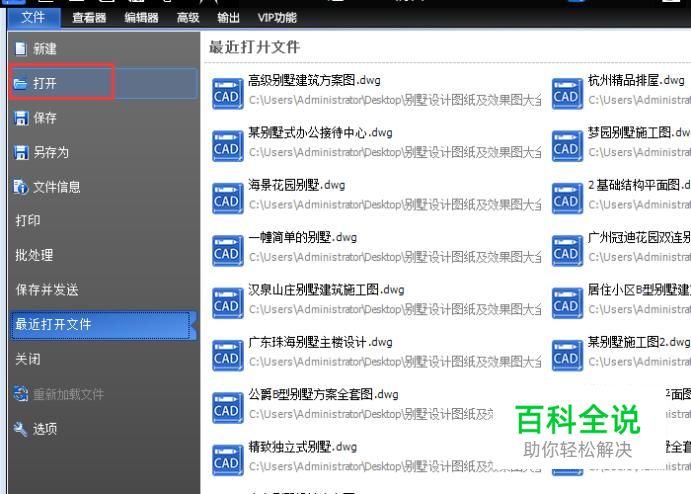Open the 高级 tab
The image size is (691, 494).
(188, 18)
